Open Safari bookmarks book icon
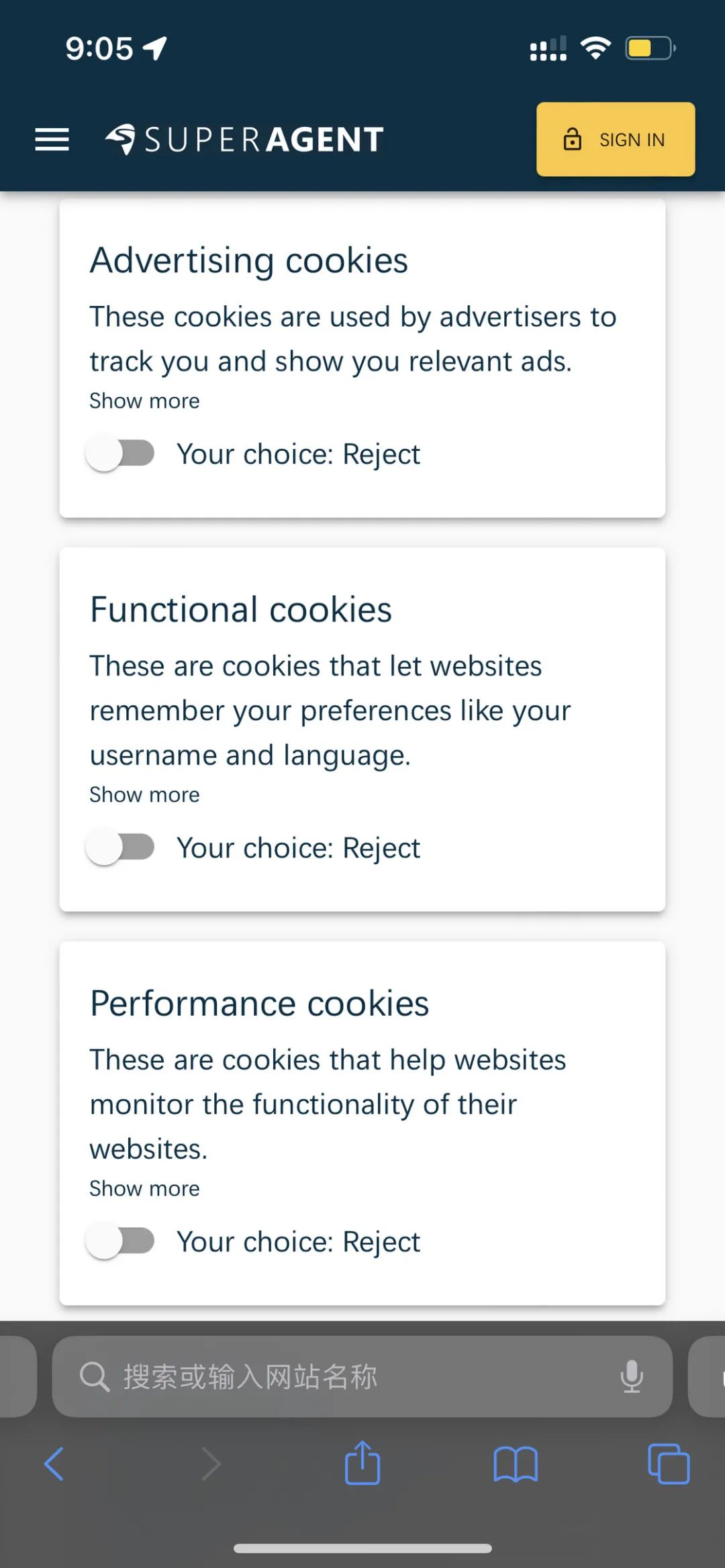 pyautogui.click(x=515, y=1463)
